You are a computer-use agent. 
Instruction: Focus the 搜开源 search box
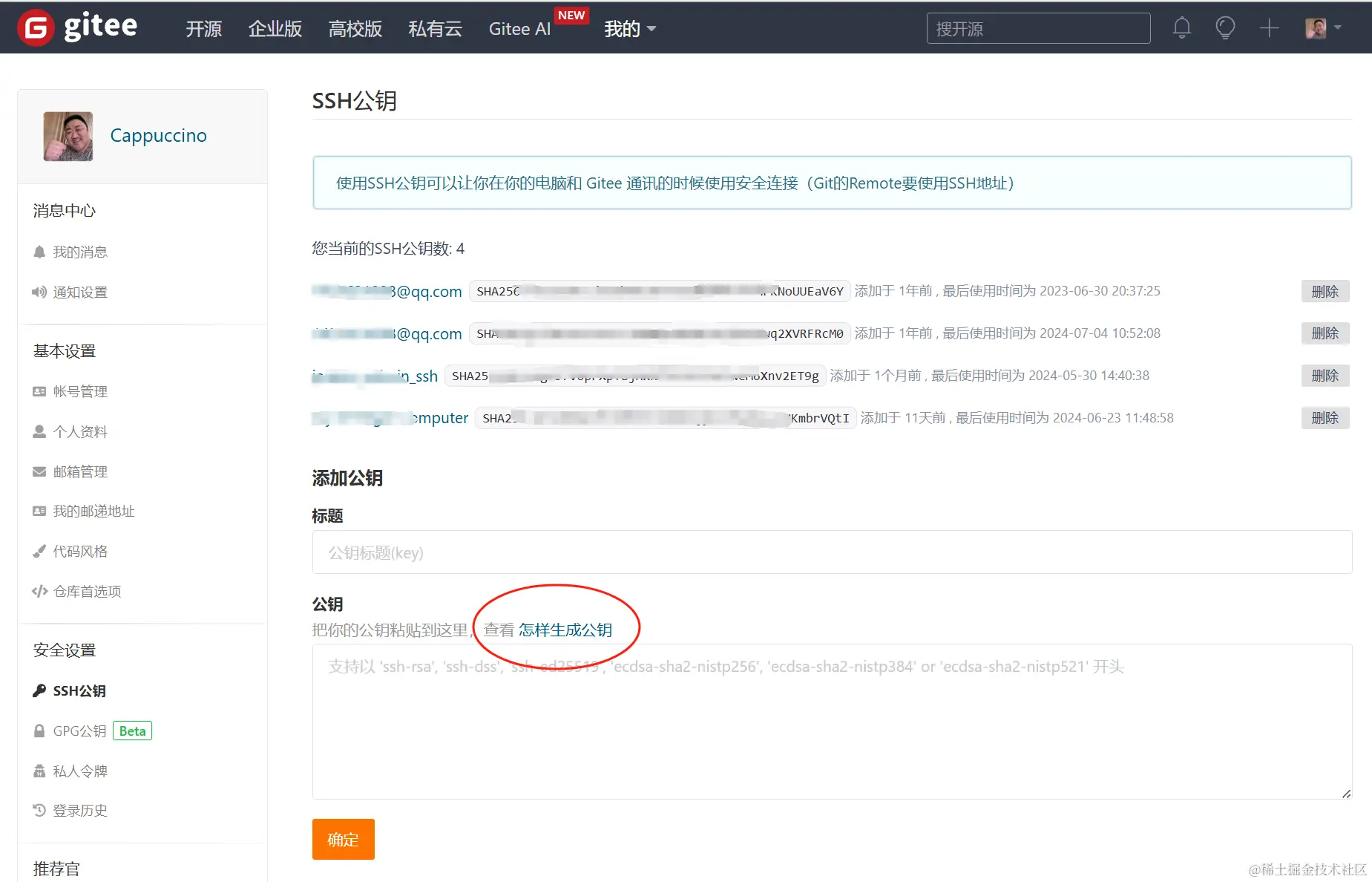[x=1038, y=28]
